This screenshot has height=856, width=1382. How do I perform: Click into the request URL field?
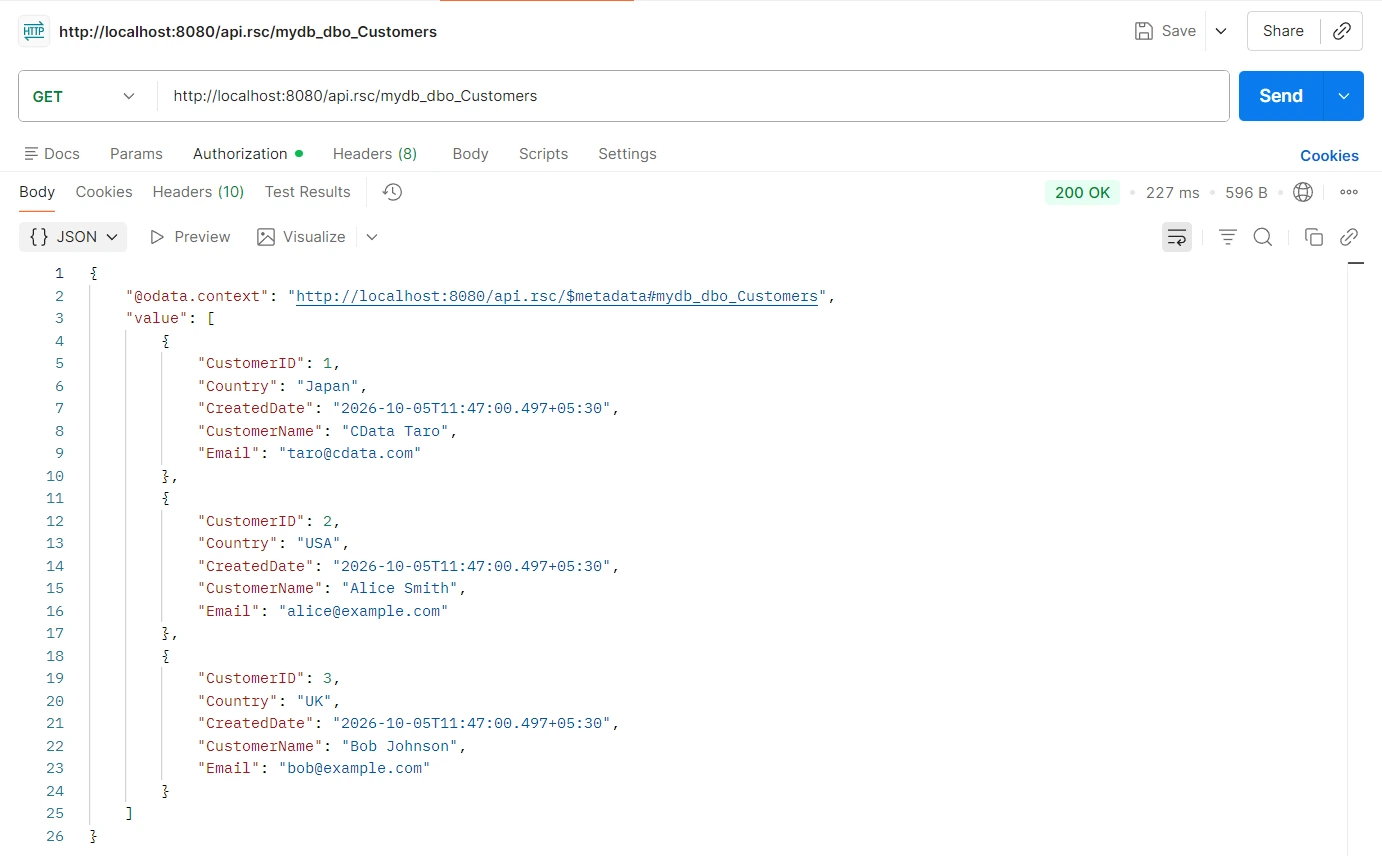[693, 96]
